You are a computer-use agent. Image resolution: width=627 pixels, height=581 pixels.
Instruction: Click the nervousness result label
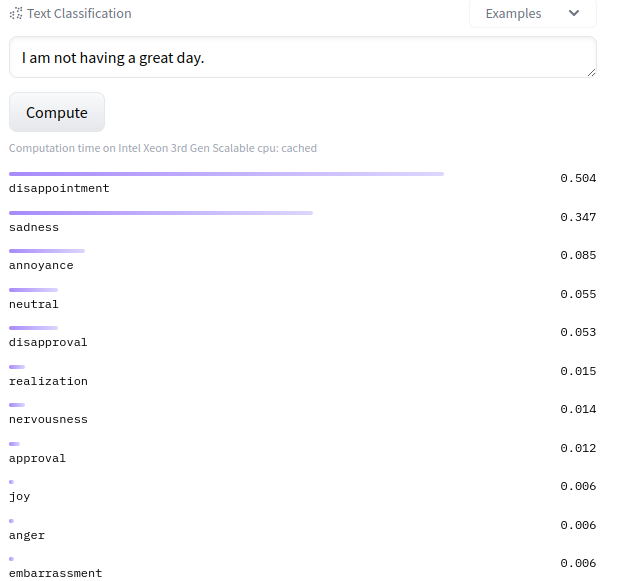(48, 419)
